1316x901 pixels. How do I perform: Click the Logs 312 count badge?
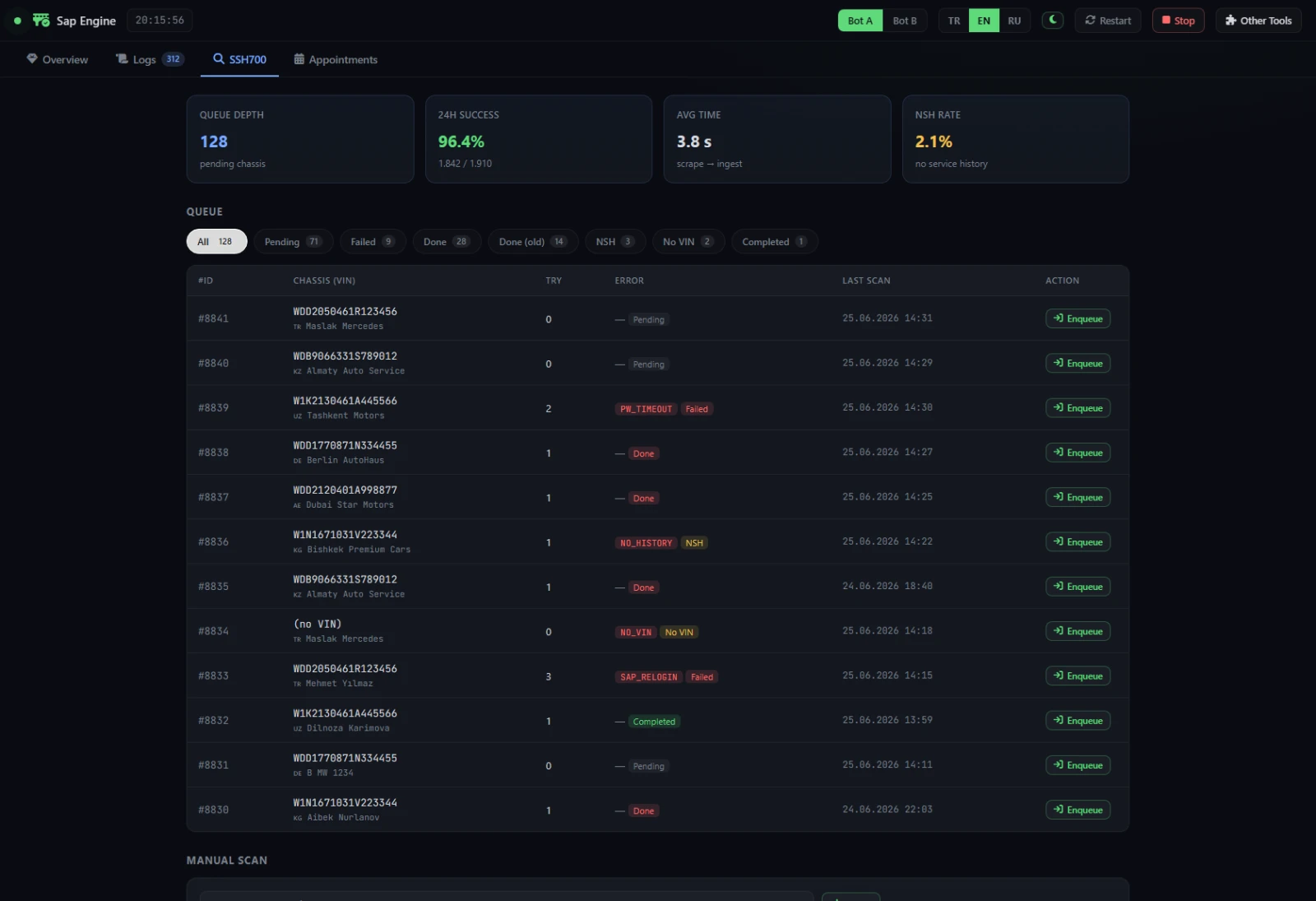coord(173,59)
